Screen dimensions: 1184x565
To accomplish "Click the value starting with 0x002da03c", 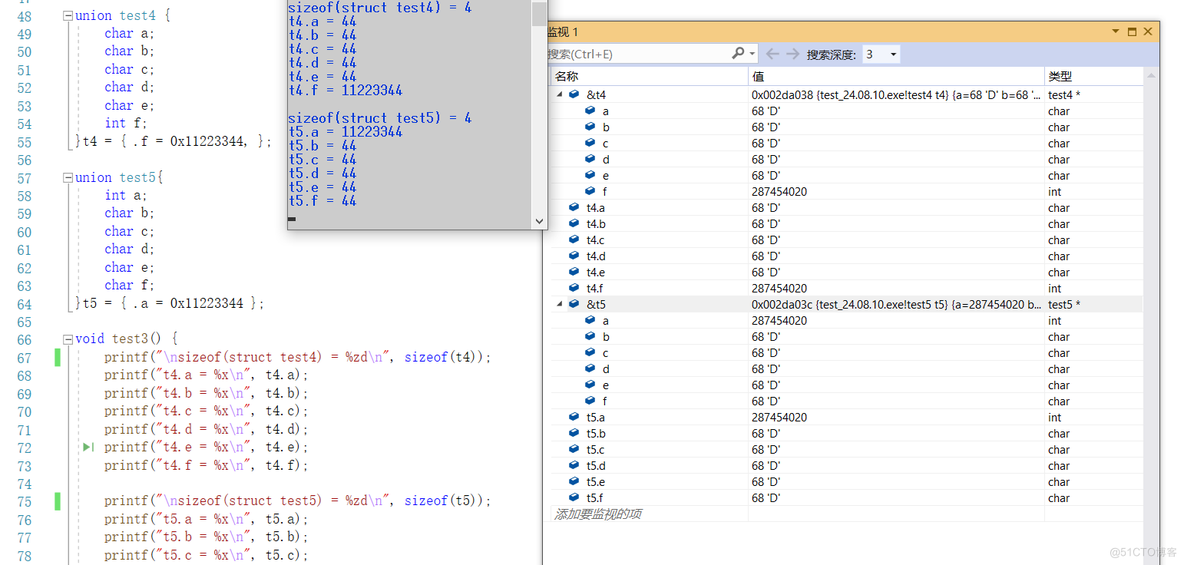I will (896, 304).
